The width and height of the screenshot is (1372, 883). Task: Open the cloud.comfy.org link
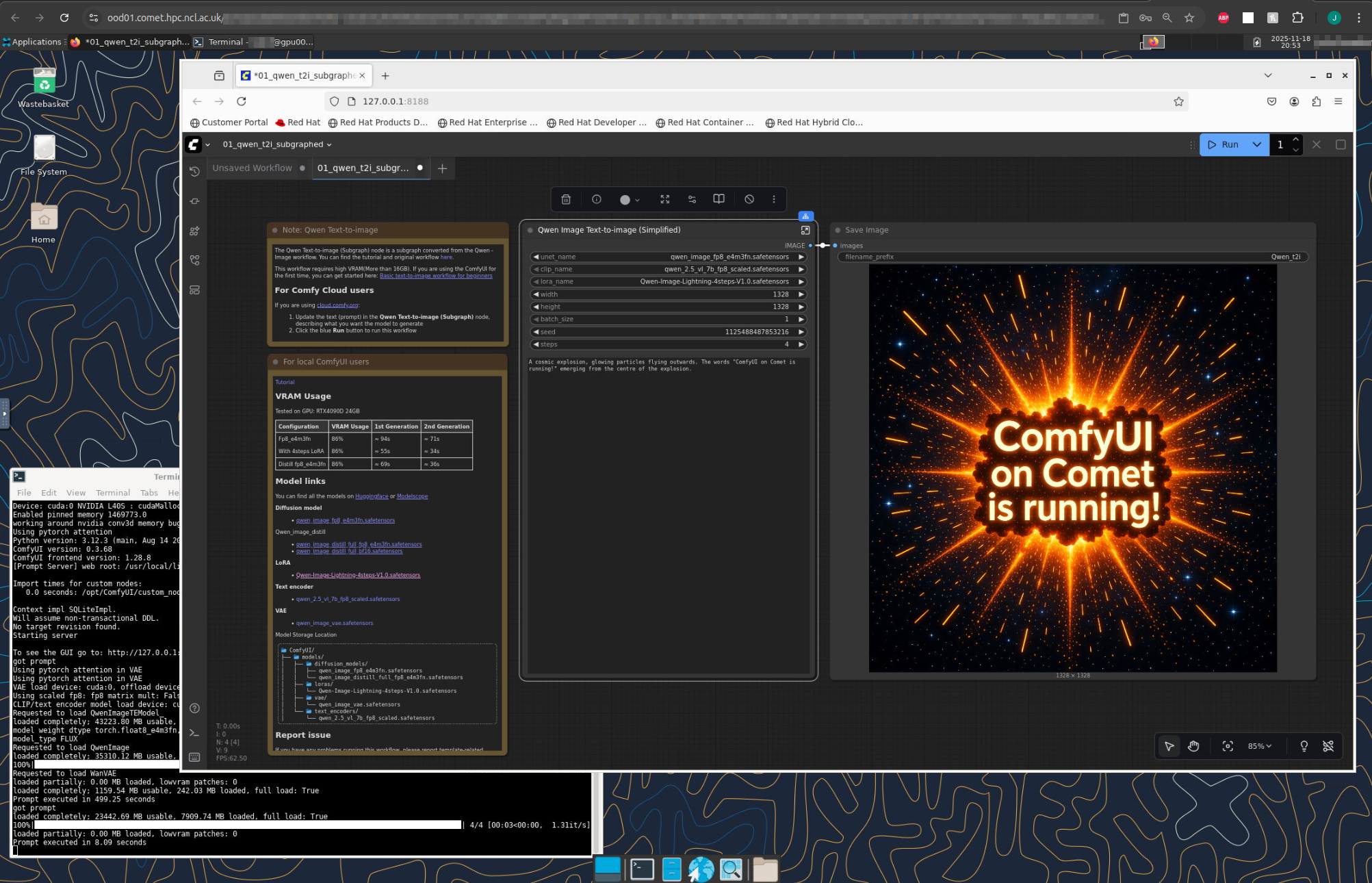337,305
